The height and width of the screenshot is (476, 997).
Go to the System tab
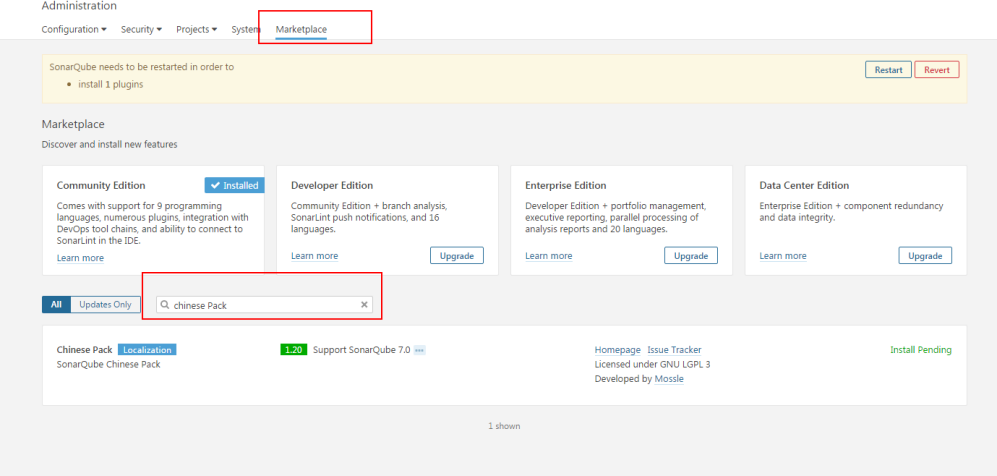point(245,29)
